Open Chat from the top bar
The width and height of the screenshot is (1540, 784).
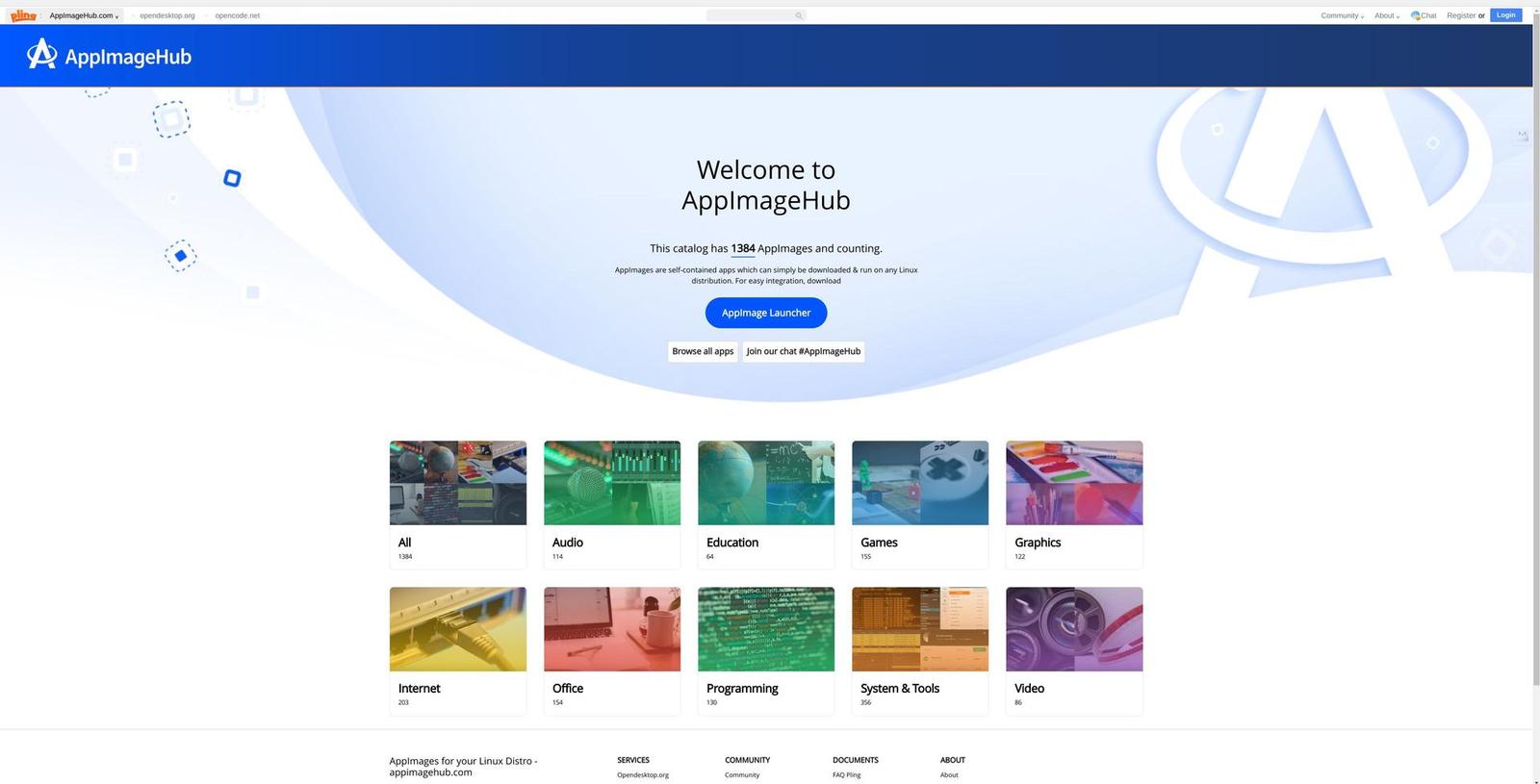pos(1424,15)
